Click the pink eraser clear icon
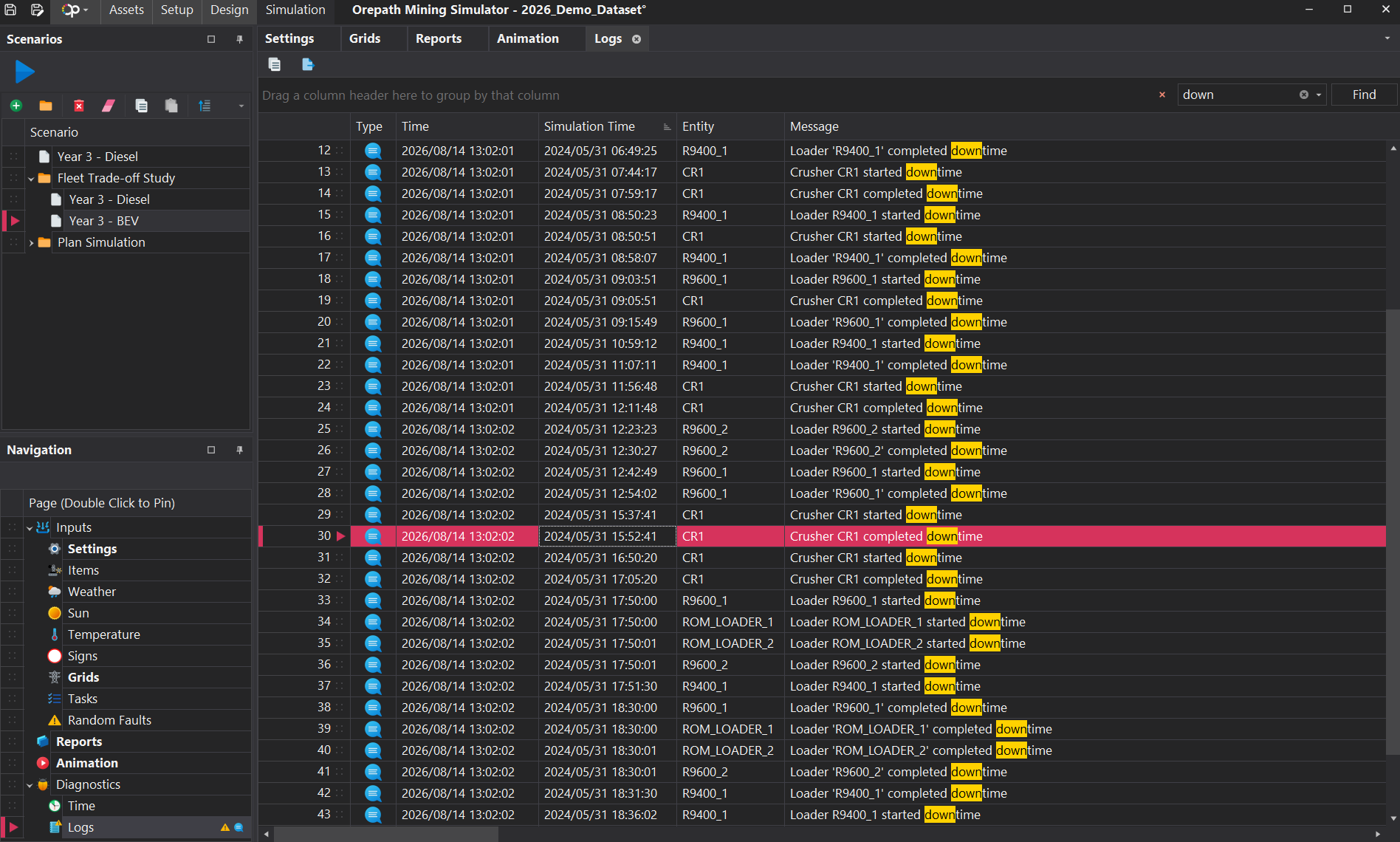 tap(109, 106)
